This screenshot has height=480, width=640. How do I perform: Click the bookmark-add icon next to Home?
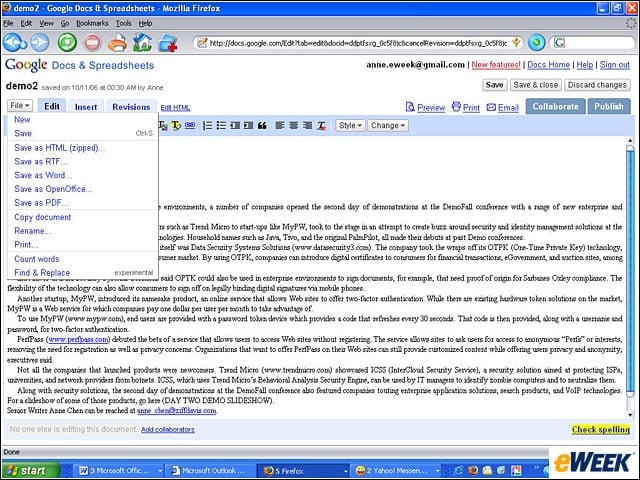point(167,42)
